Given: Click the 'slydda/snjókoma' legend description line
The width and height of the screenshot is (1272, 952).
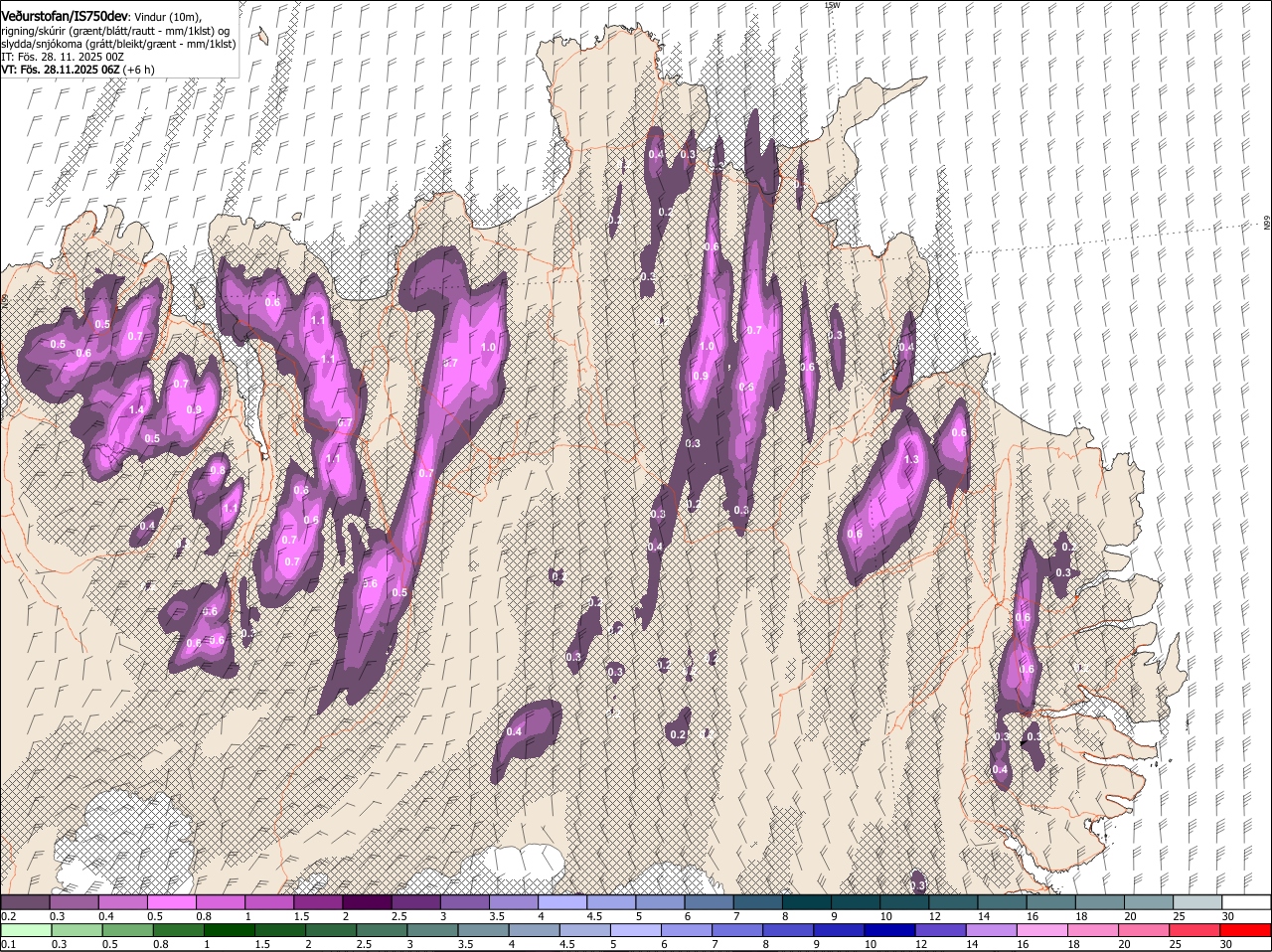Looking at the screenshot, I should click(118, 44).
